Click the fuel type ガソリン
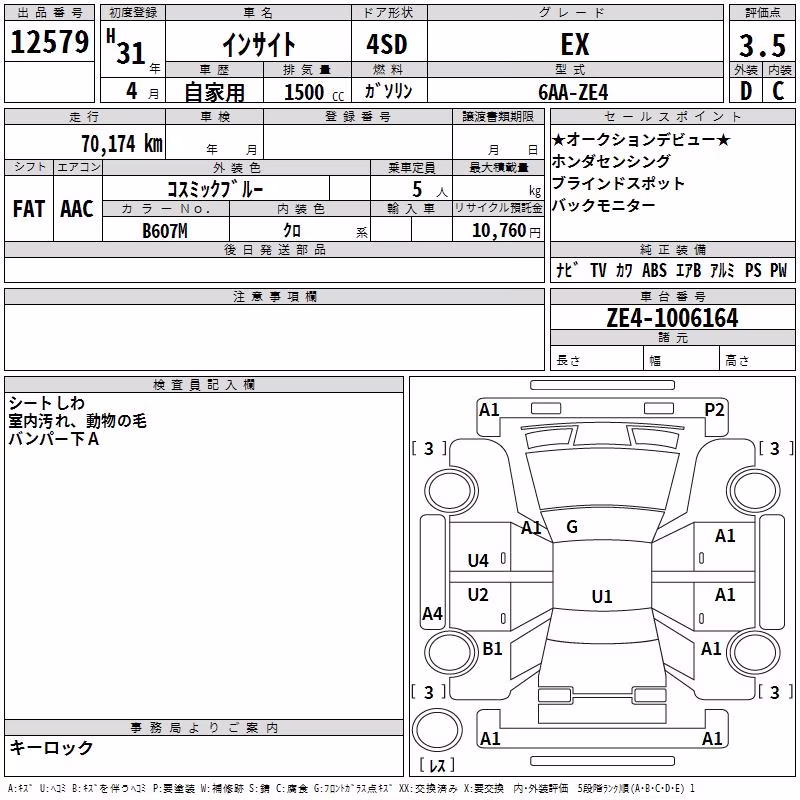800x800 pixels. click(x=388, y=91)
